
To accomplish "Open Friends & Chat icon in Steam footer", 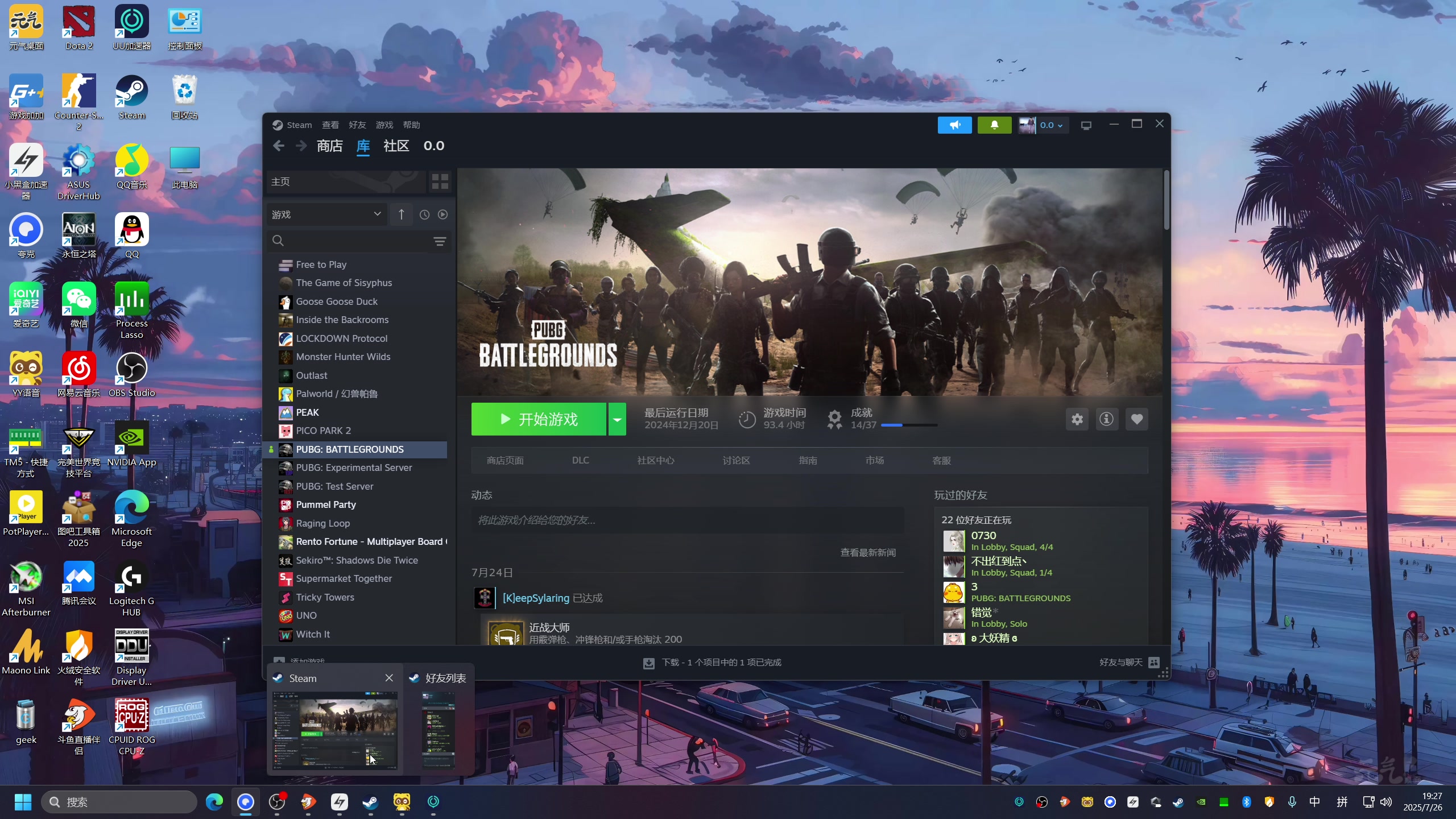I will tap(1154, 663).
